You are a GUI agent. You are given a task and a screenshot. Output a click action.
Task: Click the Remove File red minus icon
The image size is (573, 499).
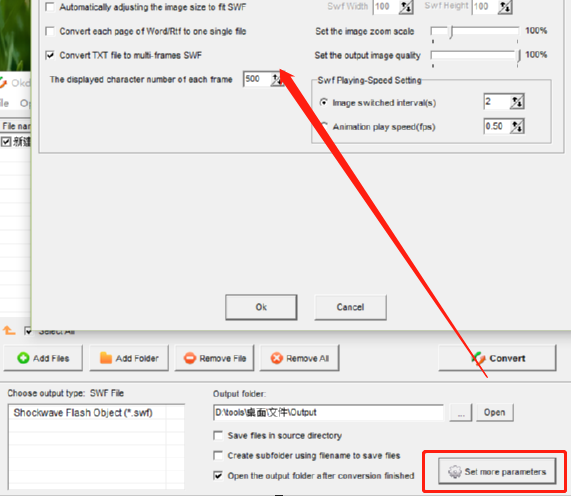[190, 358]
